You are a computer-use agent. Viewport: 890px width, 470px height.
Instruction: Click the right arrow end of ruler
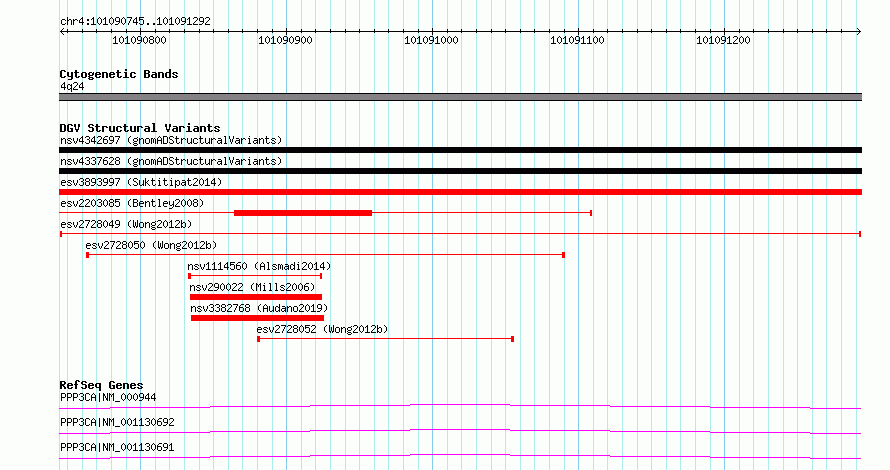(858, 32)
